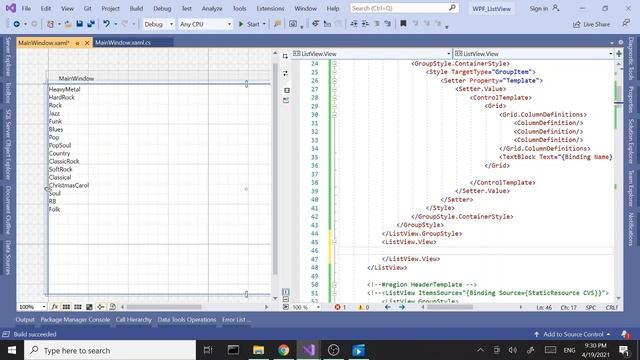Click the Feedback icon at top right
The height and width of the screenshot is (360, 640).
(x=626, y=24)
